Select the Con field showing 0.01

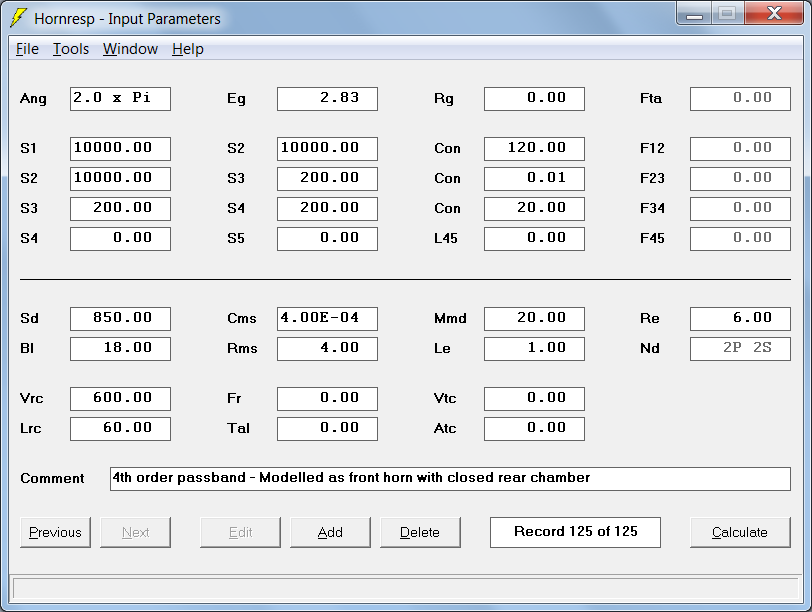point(534,179)
